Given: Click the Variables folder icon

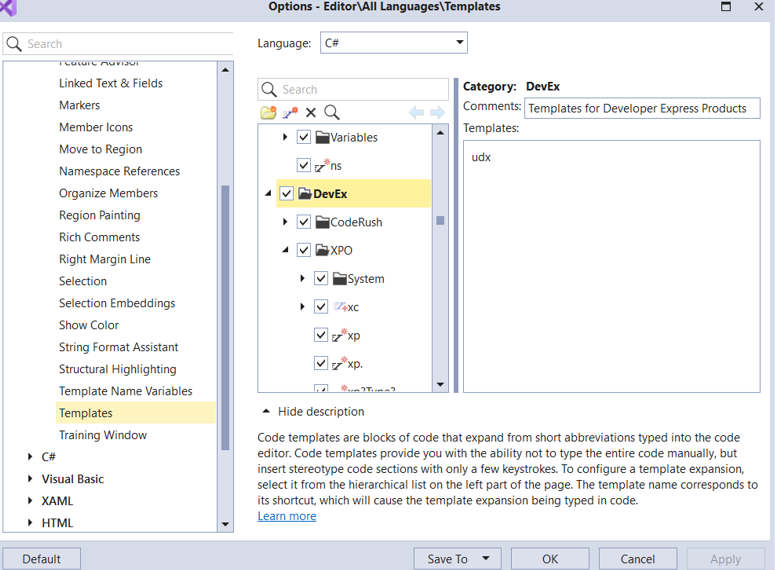Looking at the screenshot, I should coord(322,137).
